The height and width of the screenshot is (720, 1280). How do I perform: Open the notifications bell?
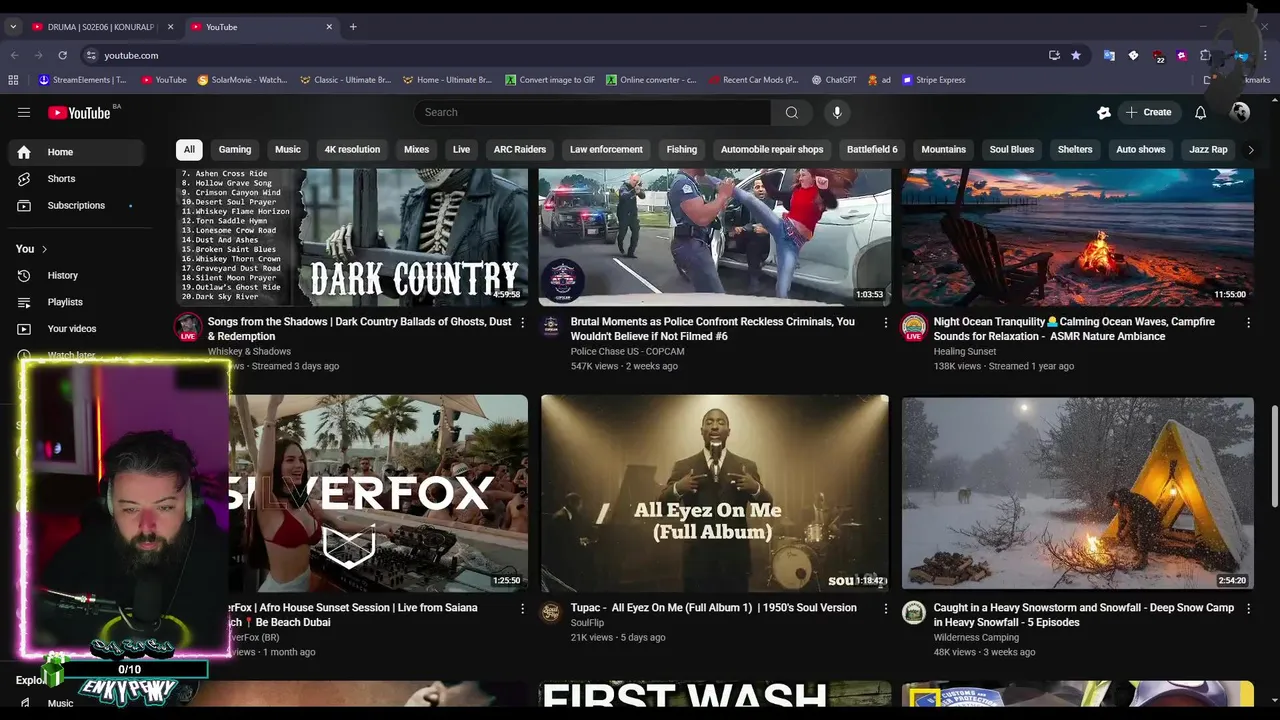pyautogui.click(x=1200, y=112)
